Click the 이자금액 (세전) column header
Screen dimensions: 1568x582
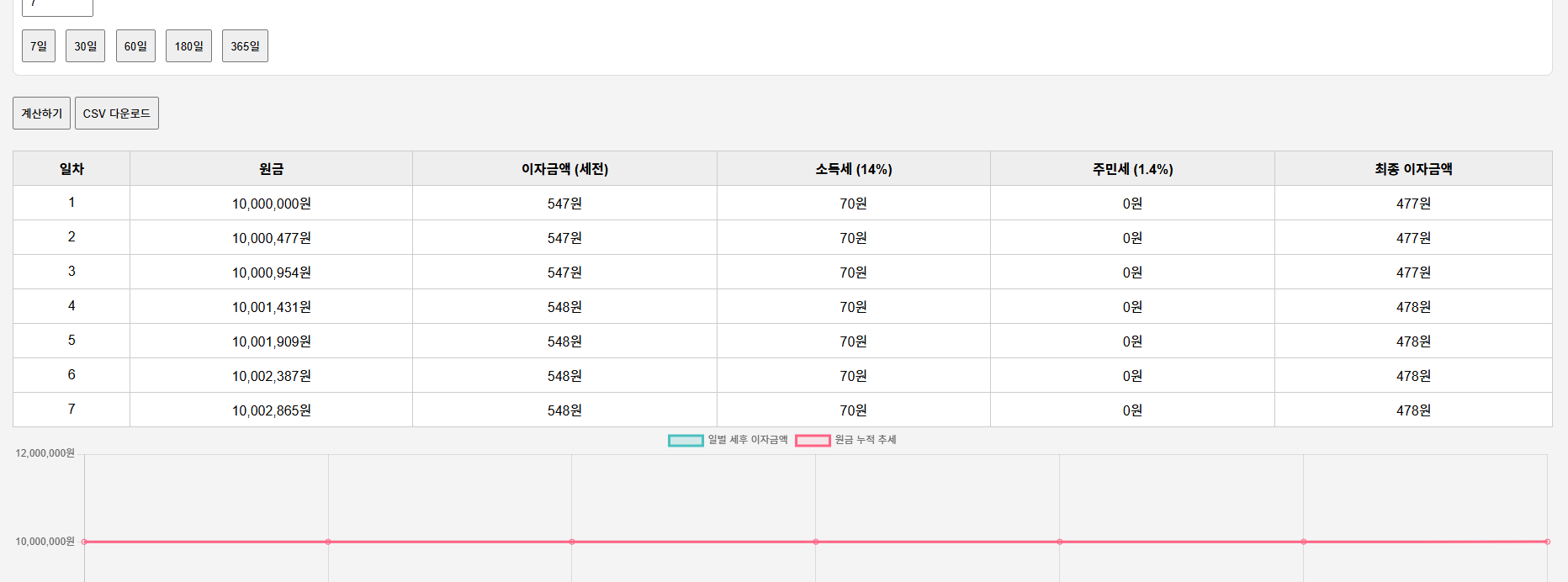pyautogui.click(x=564, y=169)
